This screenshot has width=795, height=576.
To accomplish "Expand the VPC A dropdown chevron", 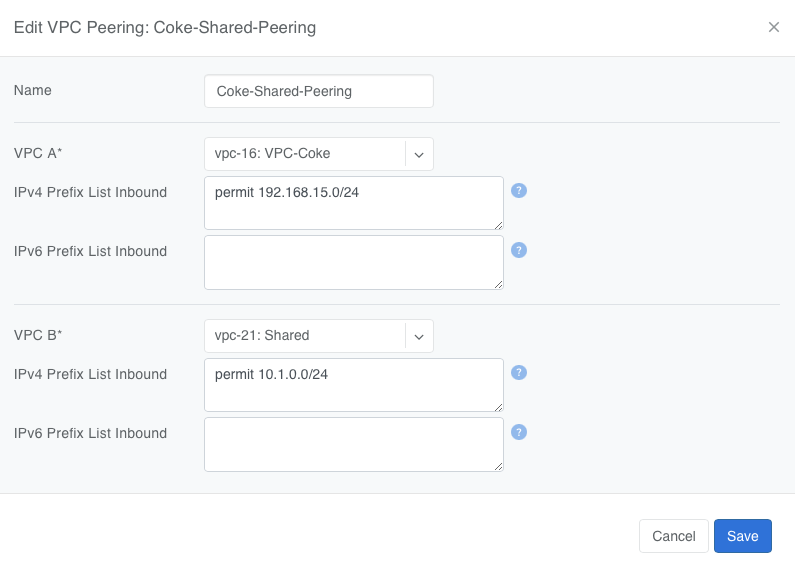I will 419,154.
